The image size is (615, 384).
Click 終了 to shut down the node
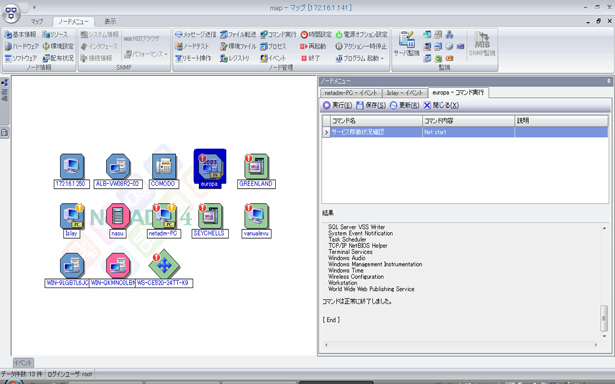[x=311, y=58]
